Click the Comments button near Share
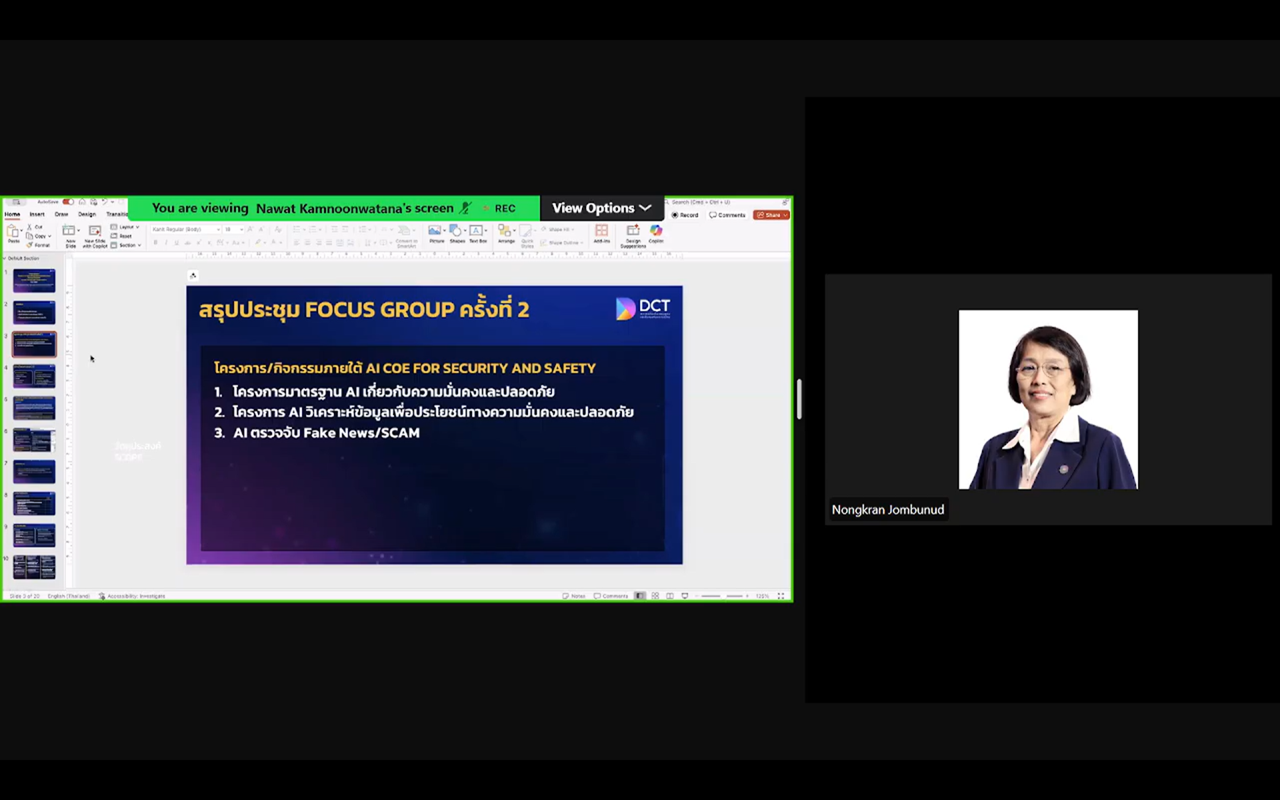Image resolution: width=1280 pixels, height=800 pixels. (728, 215)
